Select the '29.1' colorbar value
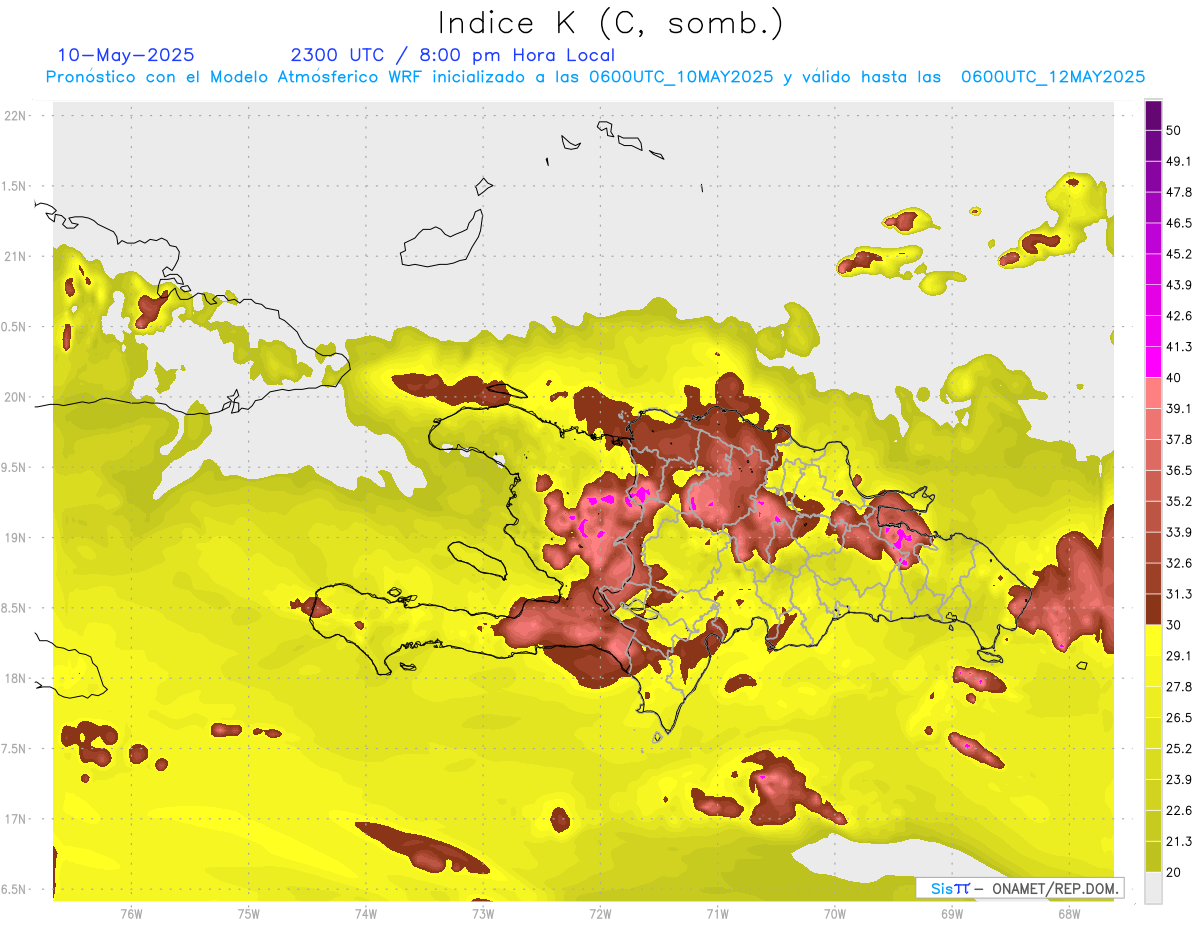 pos(1178,656)
